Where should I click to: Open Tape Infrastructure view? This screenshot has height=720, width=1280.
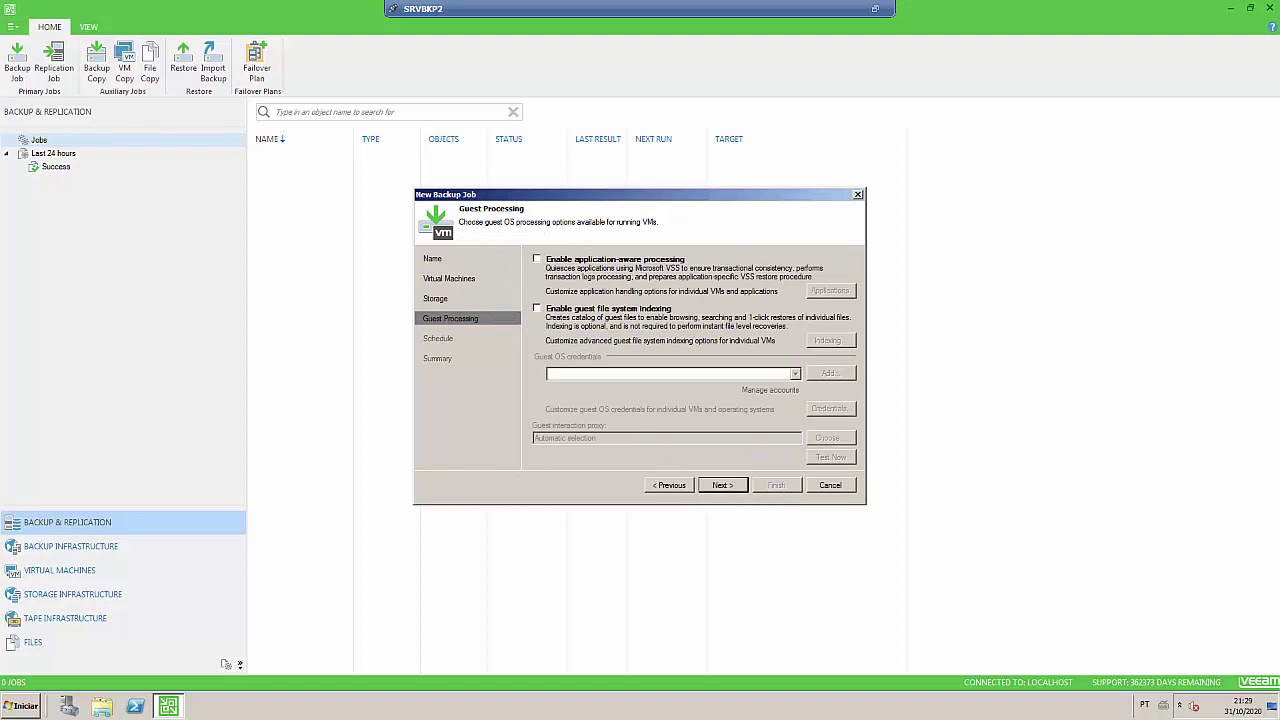(65, 618)
